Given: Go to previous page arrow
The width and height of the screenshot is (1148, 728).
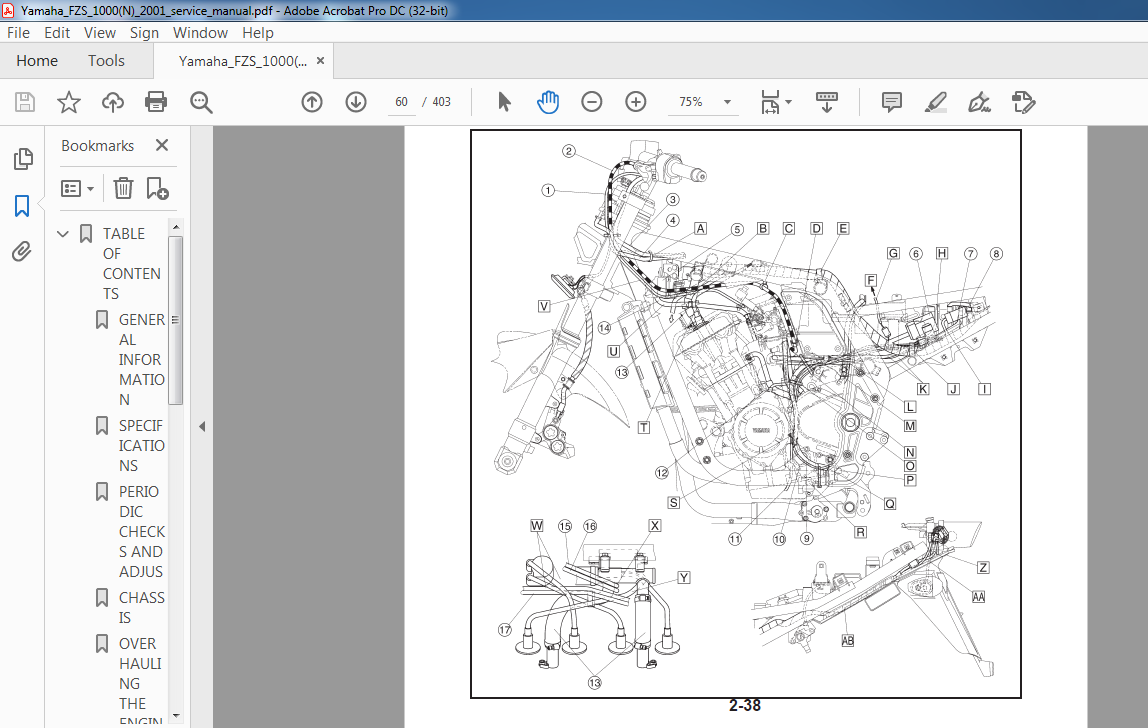Looking at the screenshot, I should [x=312, y=102].
